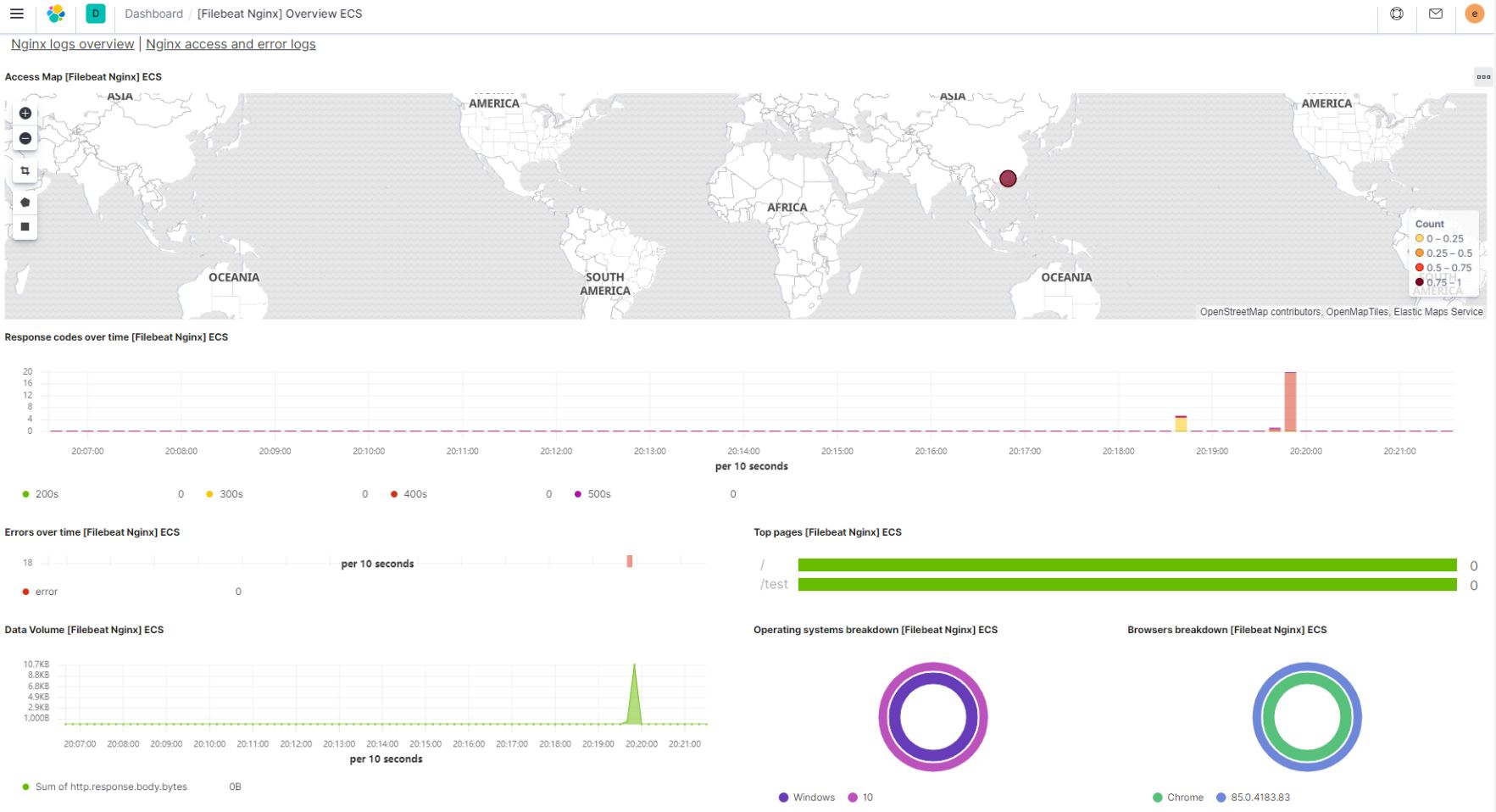Zoom out on the access map
The height and width of the screenshot is (812, 1496).
coord(25,138)
